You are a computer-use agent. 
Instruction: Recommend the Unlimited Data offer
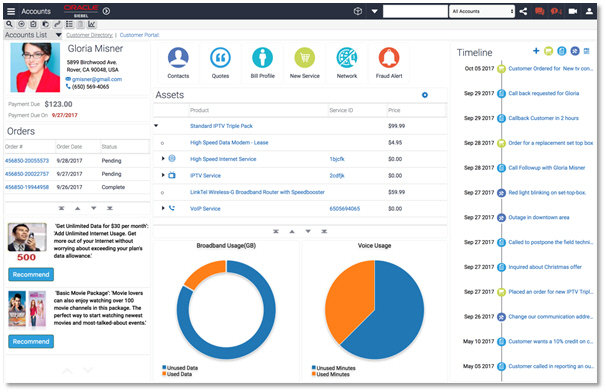click(x=31, y=274)
